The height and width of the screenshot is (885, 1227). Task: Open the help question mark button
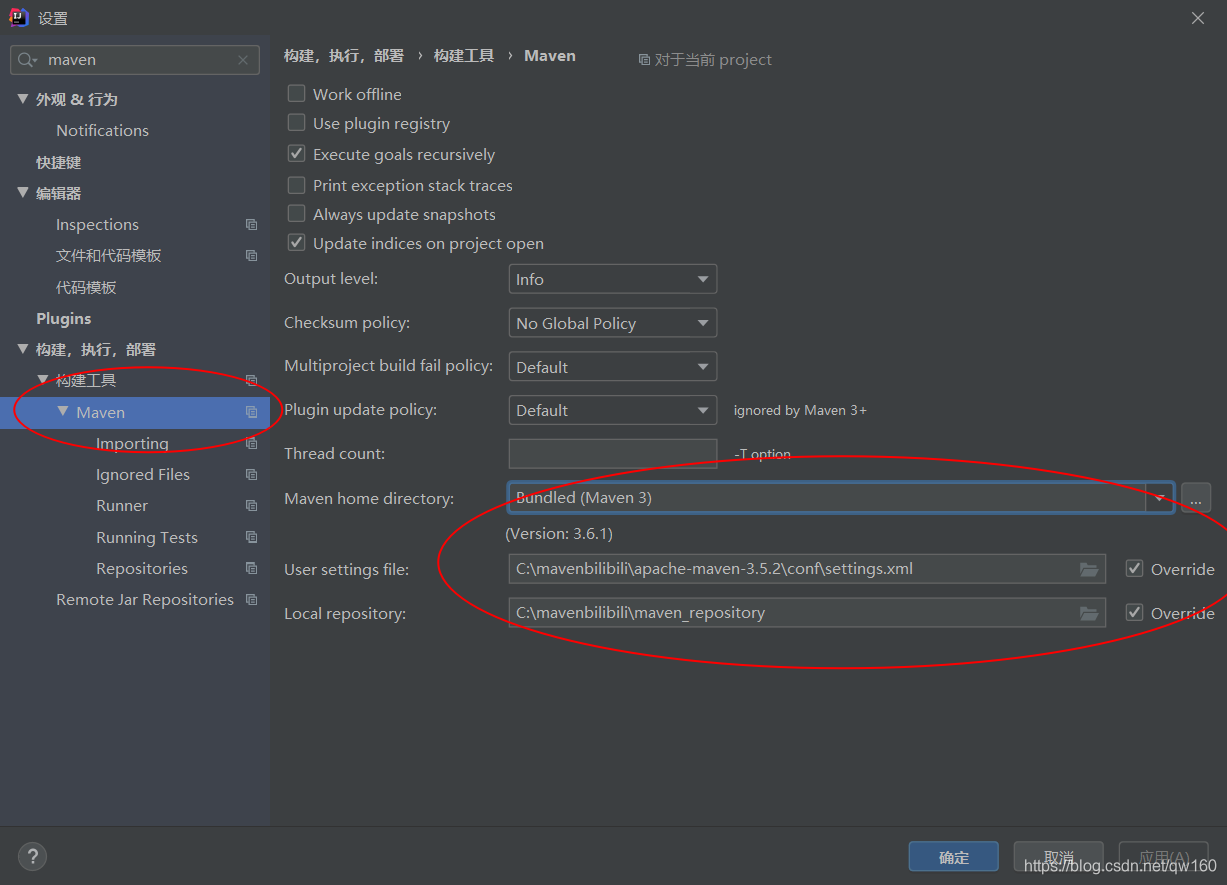point(32,857)
